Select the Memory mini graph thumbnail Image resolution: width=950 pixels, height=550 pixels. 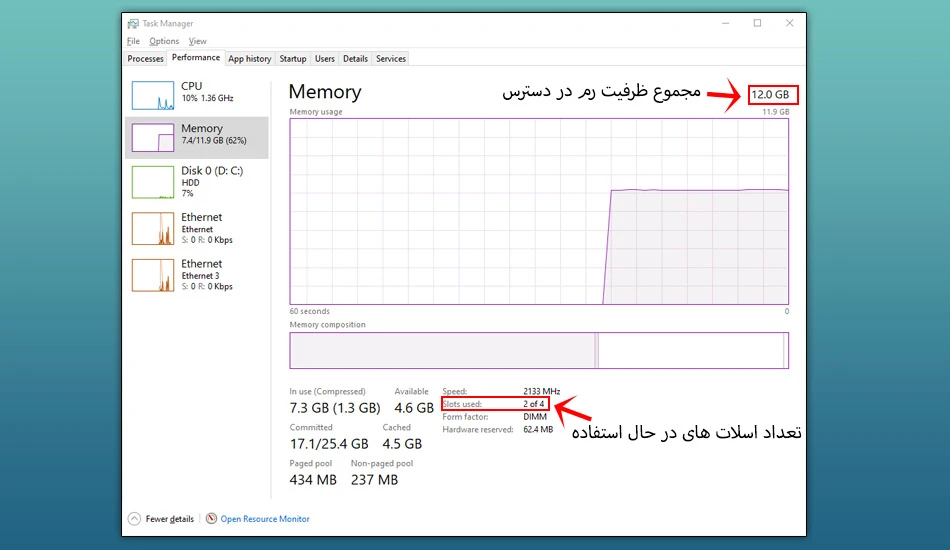pyautogui.click(x=153, y=138)
